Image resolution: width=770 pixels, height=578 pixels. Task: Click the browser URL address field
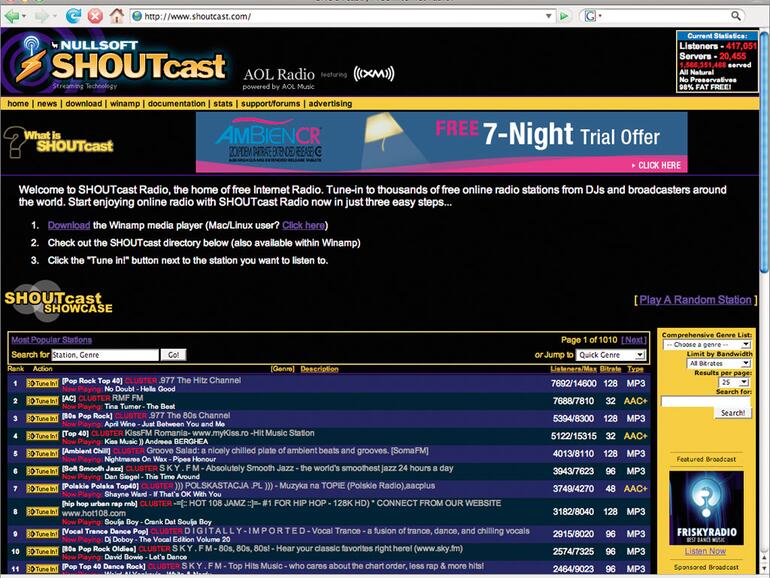point(339,16)
